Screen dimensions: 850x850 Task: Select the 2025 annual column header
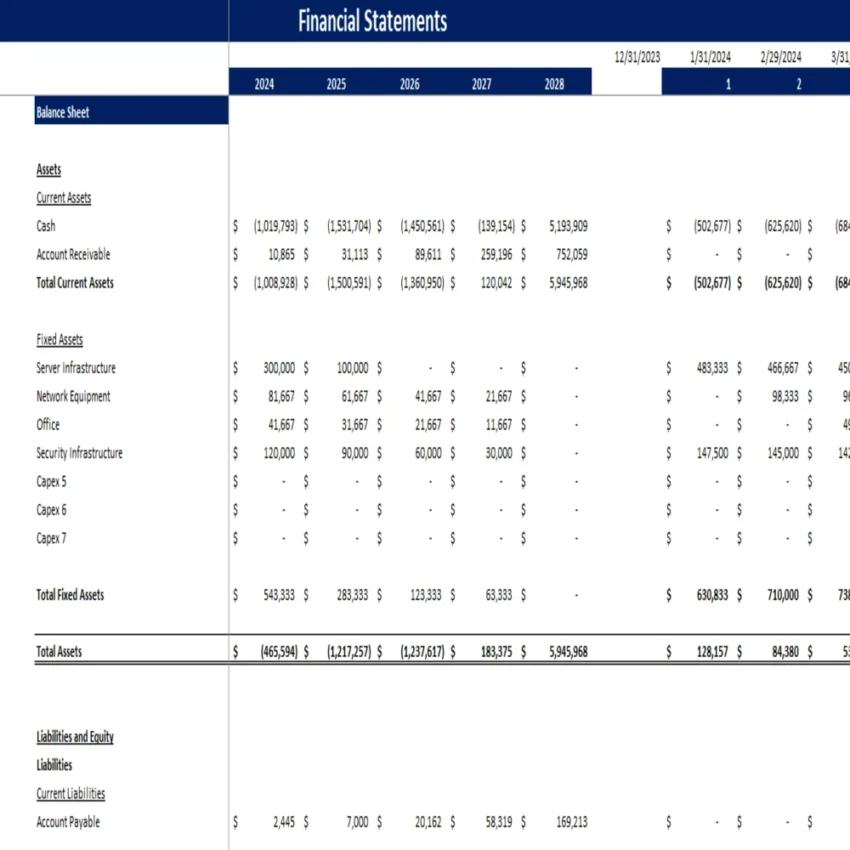click(x=335, y=82)
